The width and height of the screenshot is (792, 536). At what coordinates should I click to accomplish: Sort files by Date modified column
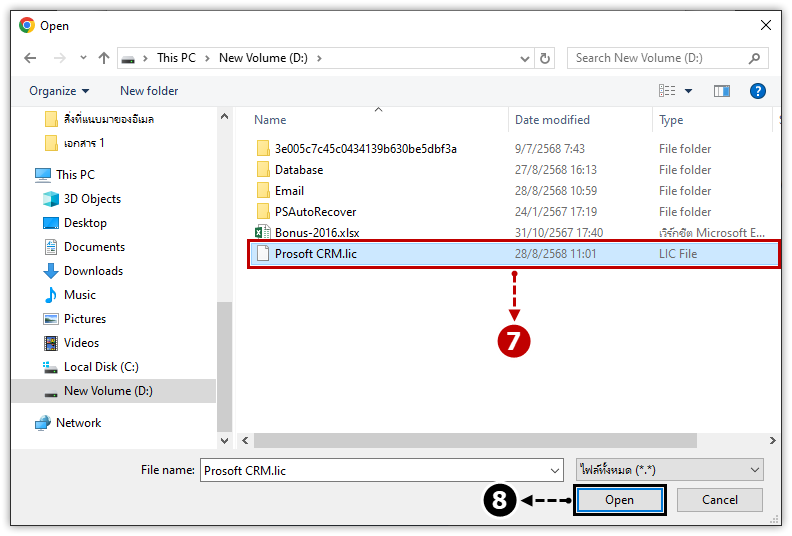(x=552, y=120)
